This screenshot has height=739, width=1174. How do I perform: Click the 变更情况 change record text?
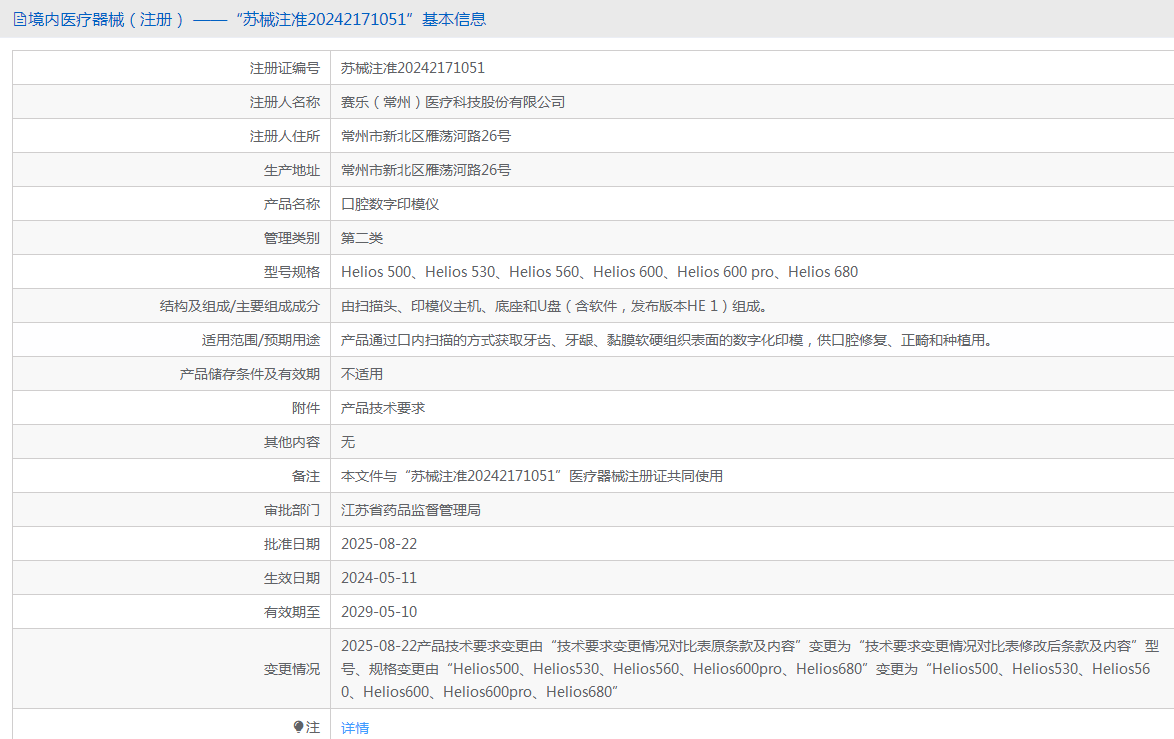click(x=750, y=669)
